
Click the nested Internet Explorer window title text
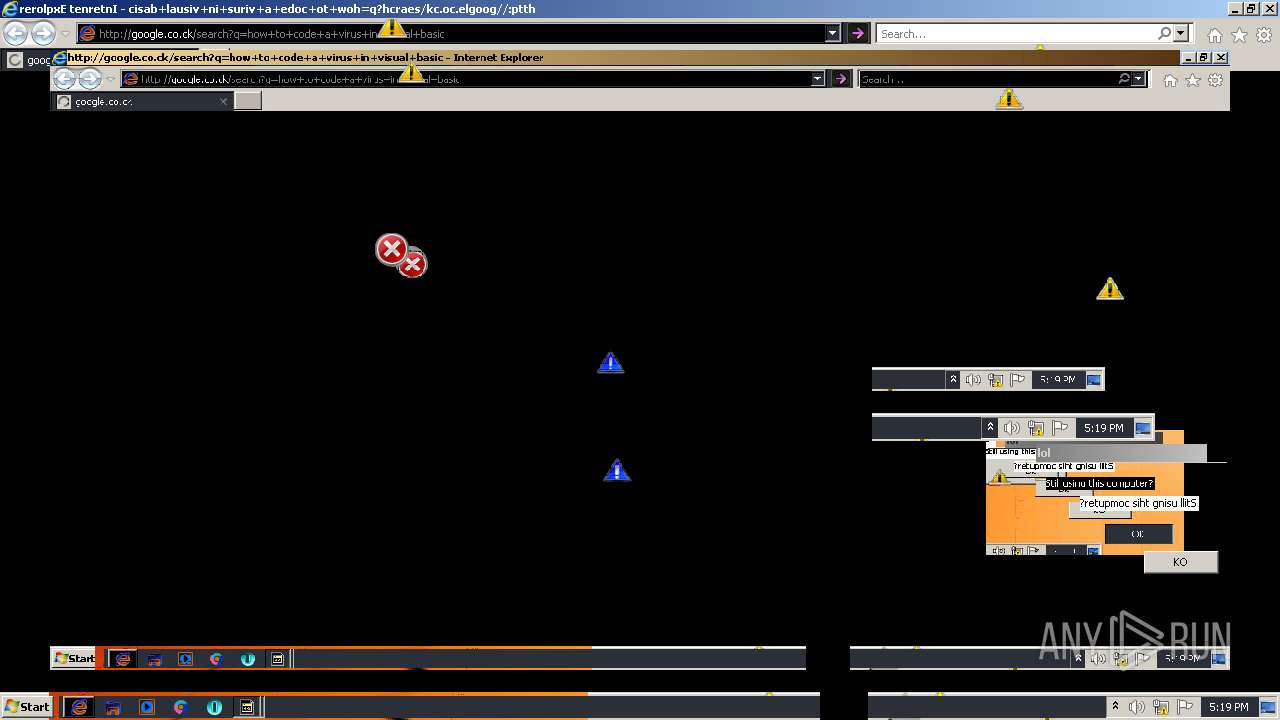click(306, 57)
